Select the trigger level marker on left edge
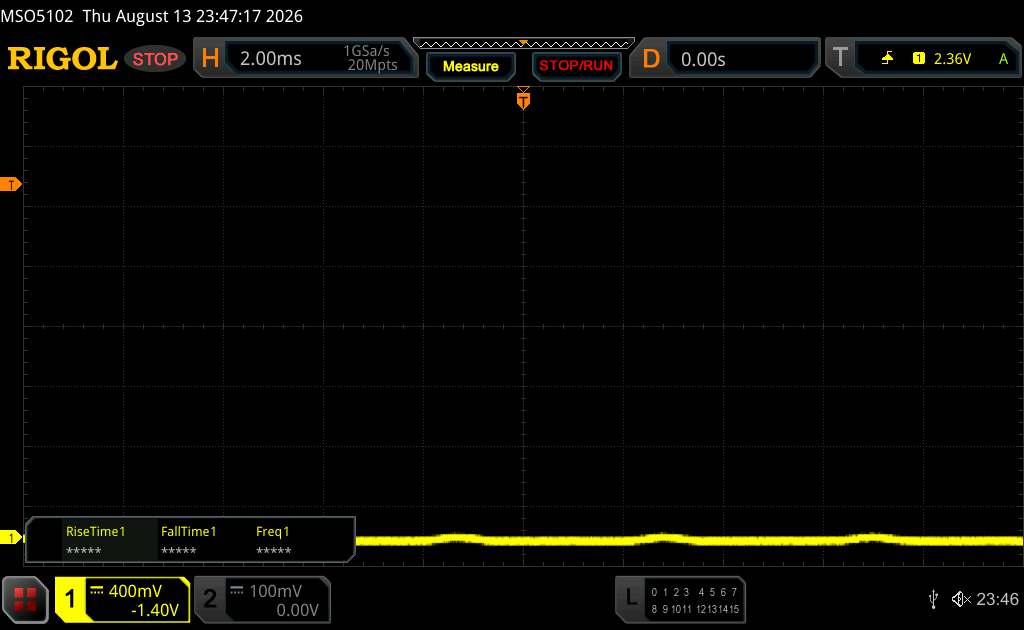Viewport: 1024px width, 630px height. [10, 185]
